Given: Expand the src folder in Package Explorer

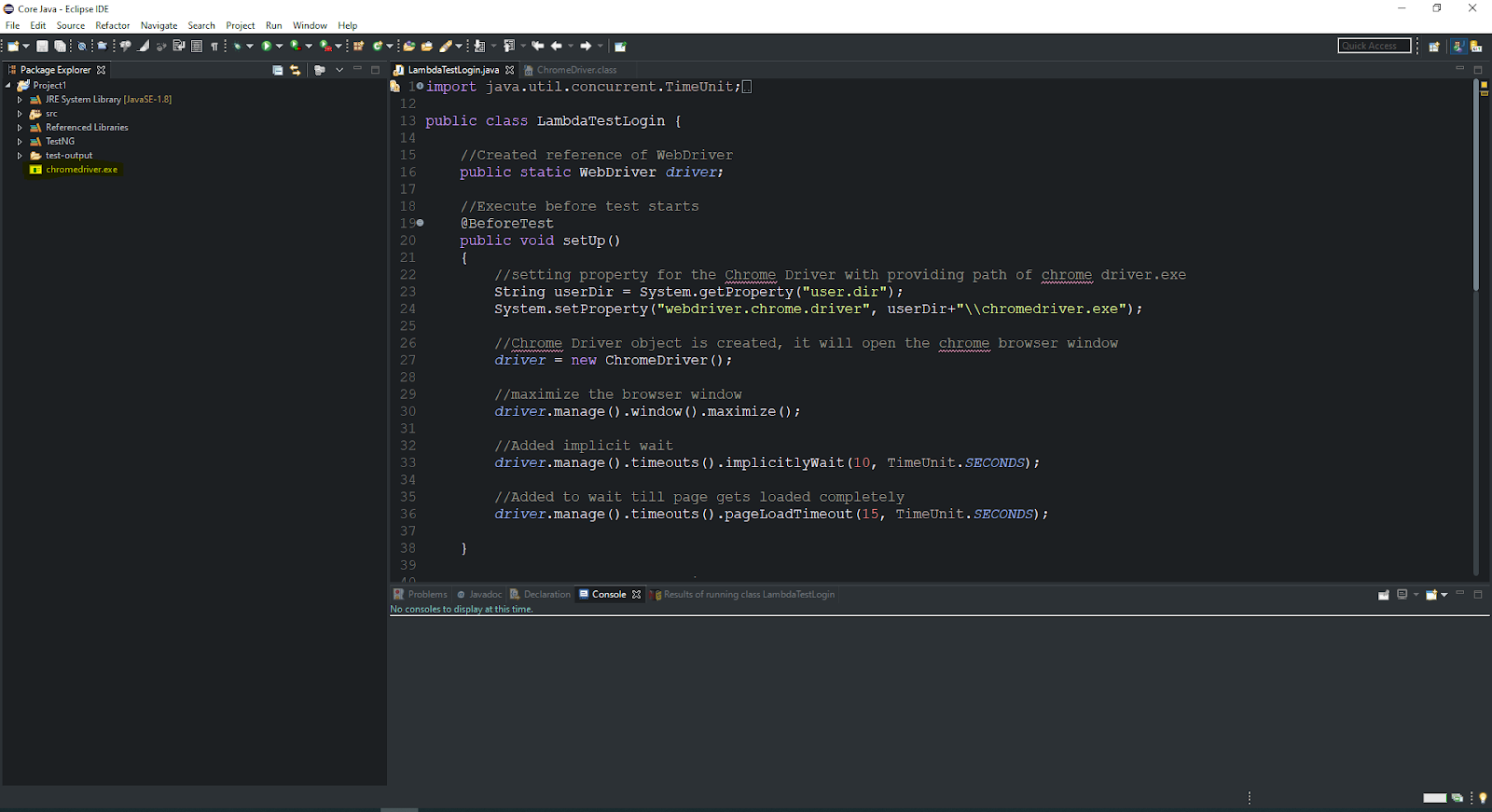Looking at the screenshot, I should click(20, 114).
